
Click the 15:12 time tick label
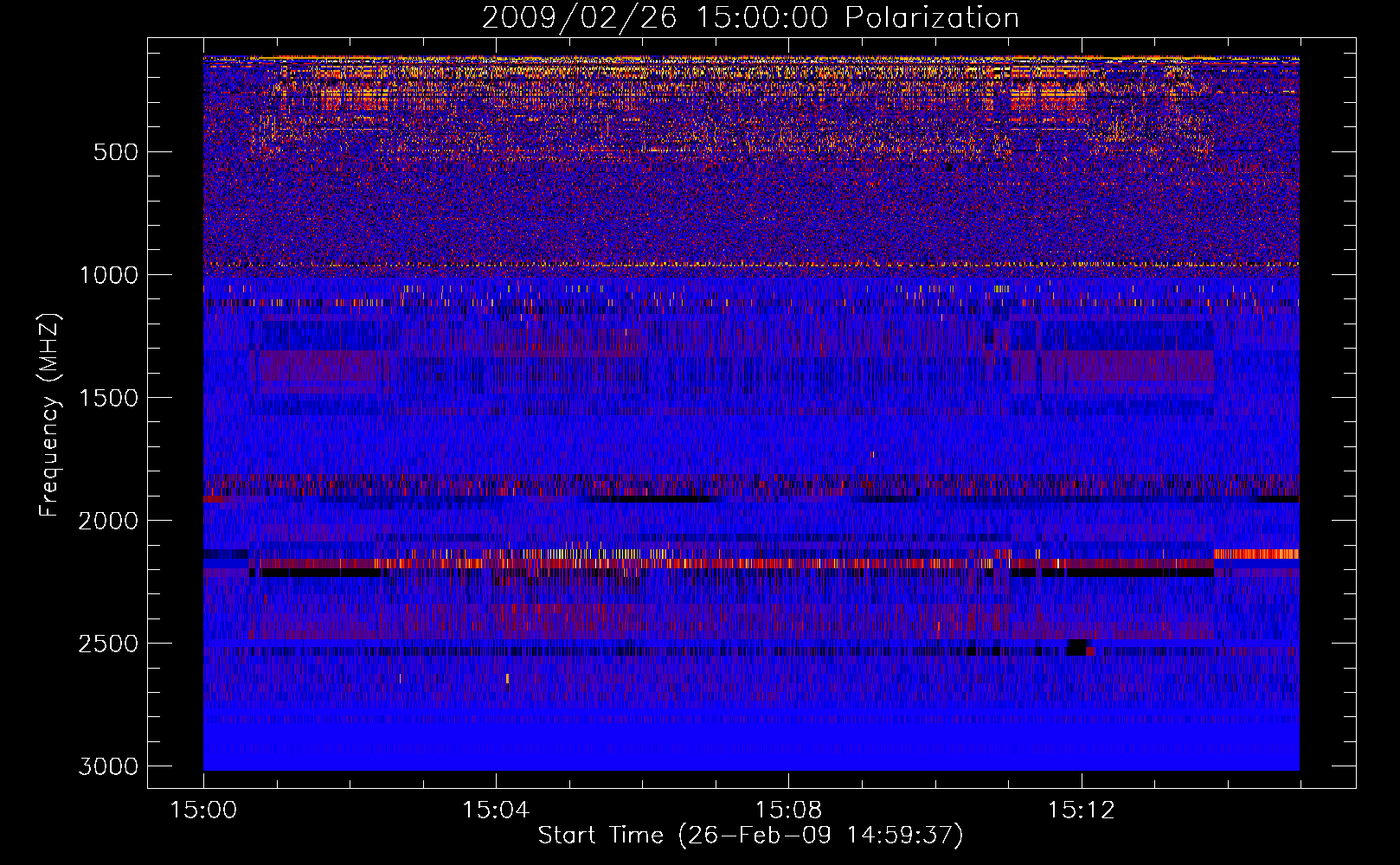point(1081,811)
